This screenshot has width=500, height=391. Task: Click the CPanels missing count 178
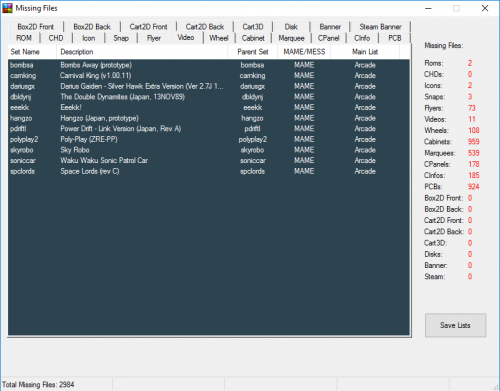(474, 164)
